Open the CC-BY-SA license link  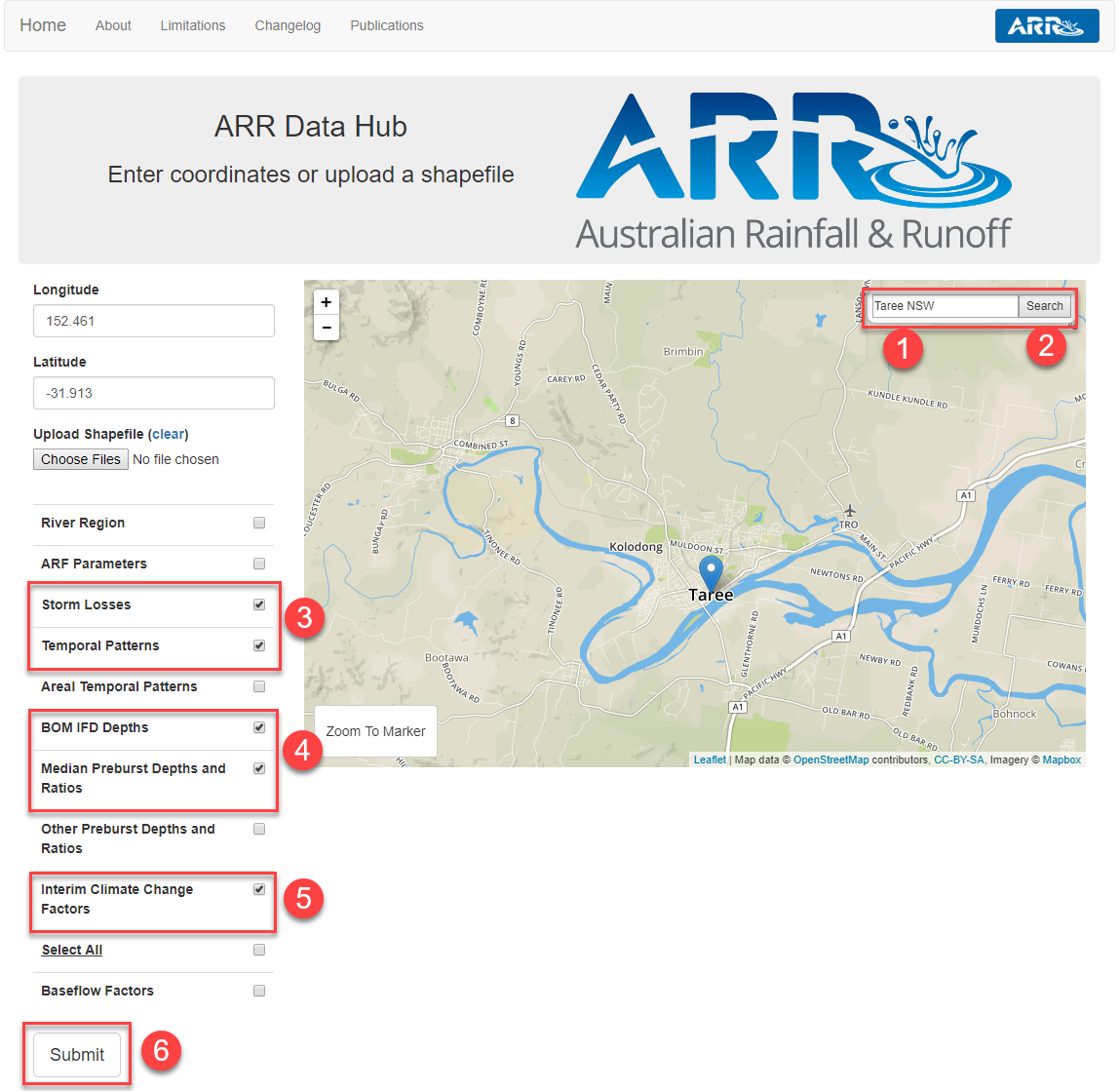pos(959,760)
